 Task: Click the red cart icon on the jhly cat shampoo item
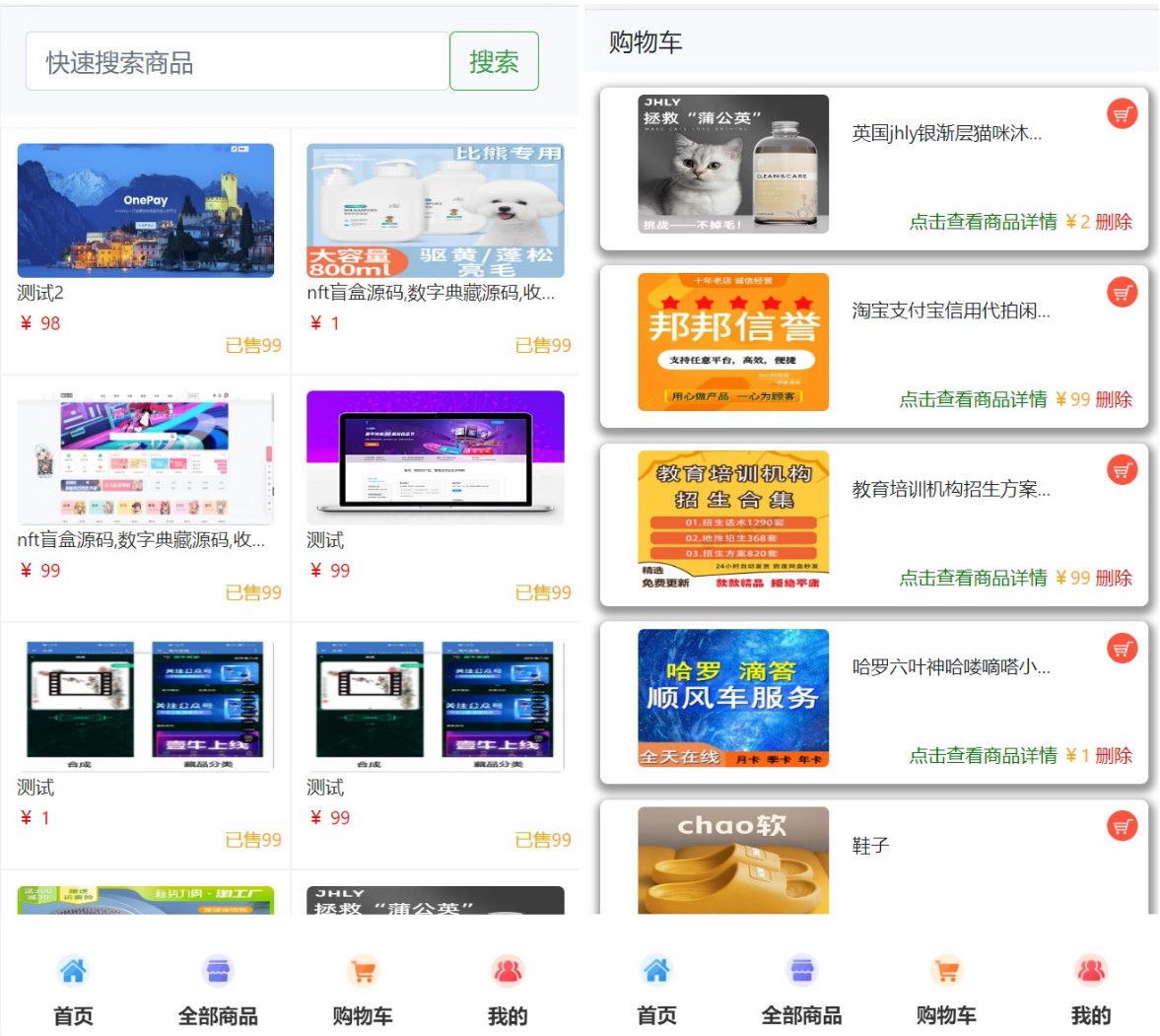click(1121, 113)
